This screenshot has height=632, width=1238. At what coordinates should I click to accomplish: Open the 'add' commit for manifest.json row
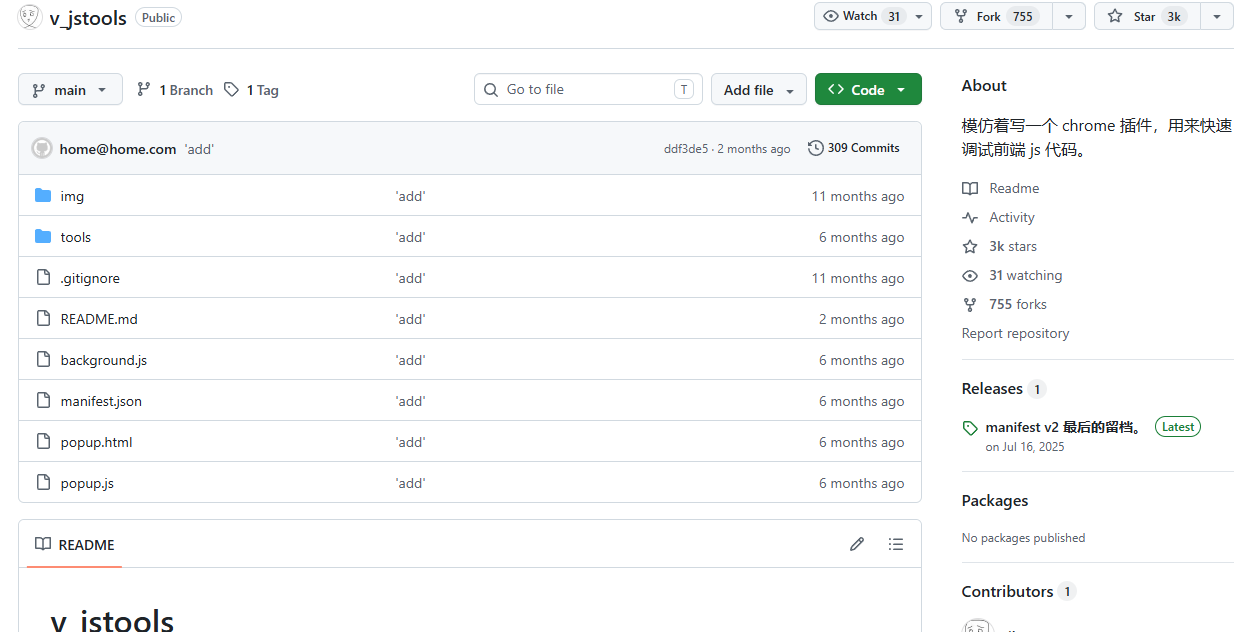click(410, 401)
